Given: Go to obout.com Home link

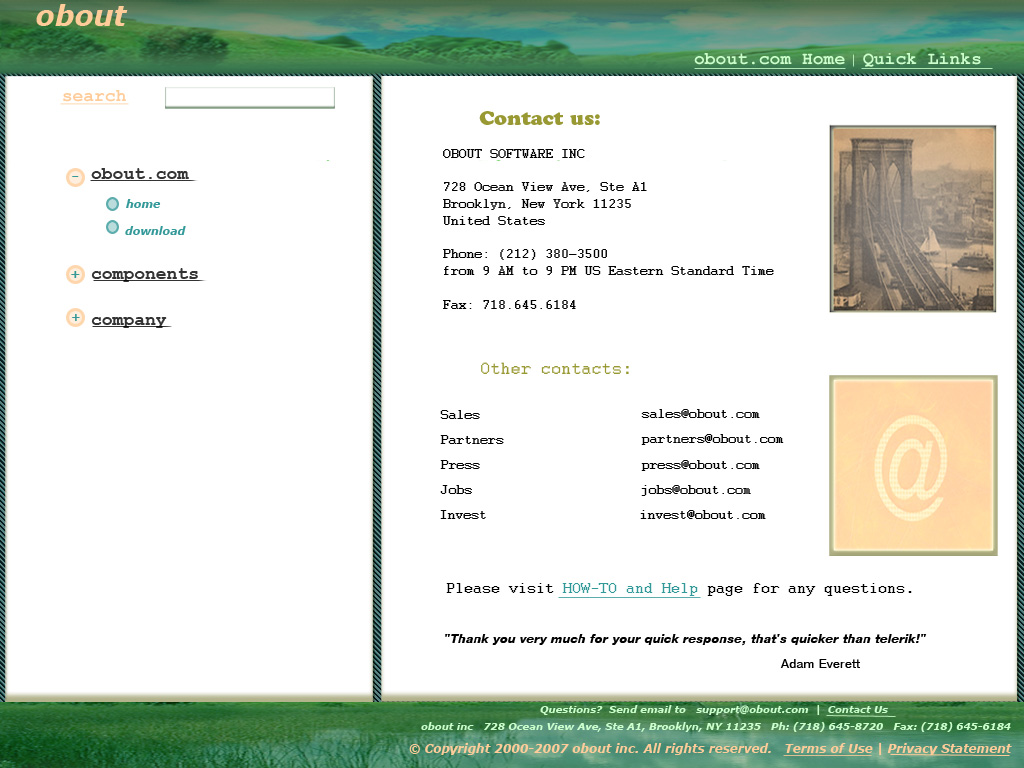Looking at the screenshot, I should coord(769,59).
